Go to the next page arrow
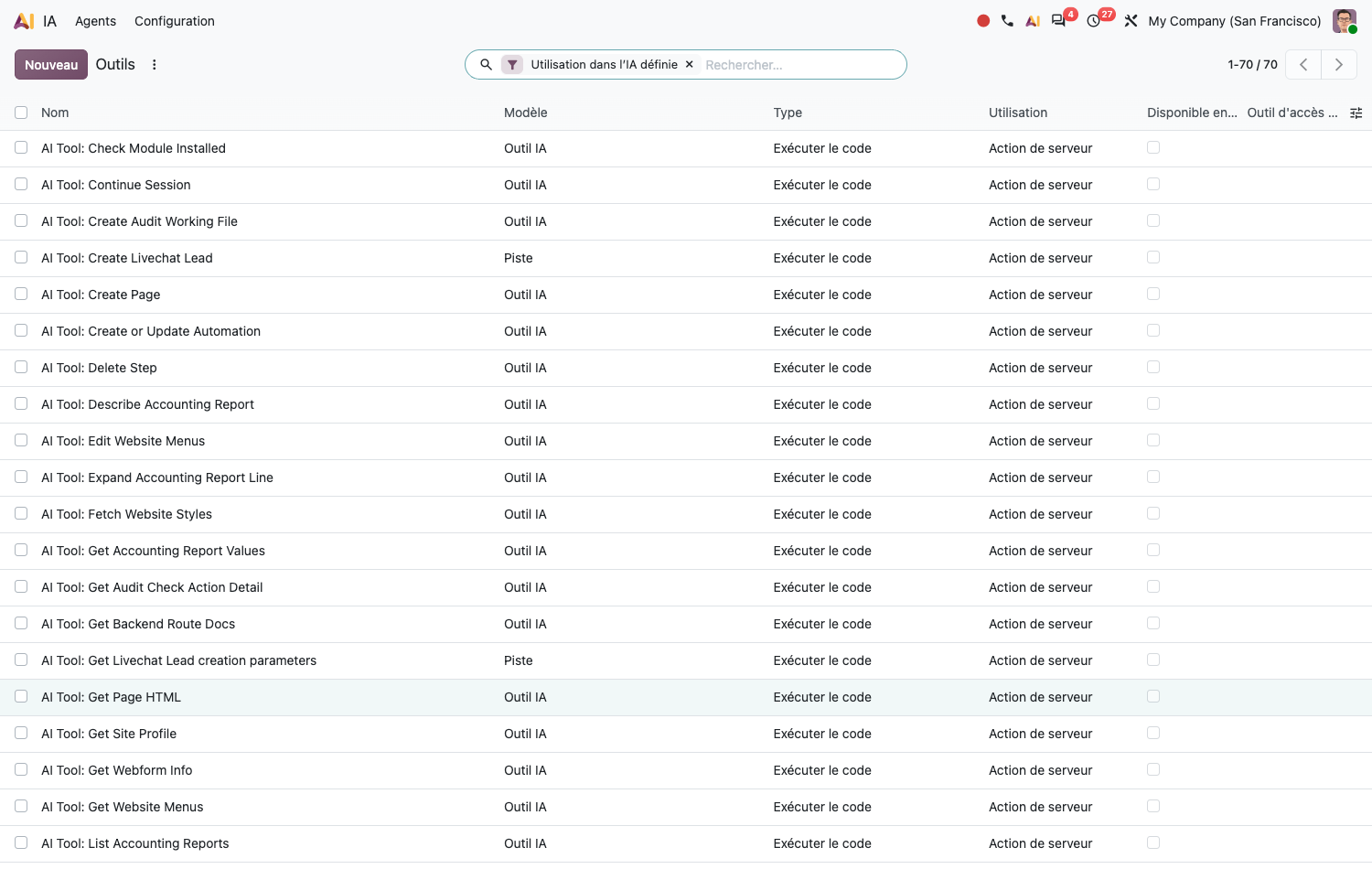Image resolution: width=1372 pixels, height=869 pixels. [x=1339, y=65]
